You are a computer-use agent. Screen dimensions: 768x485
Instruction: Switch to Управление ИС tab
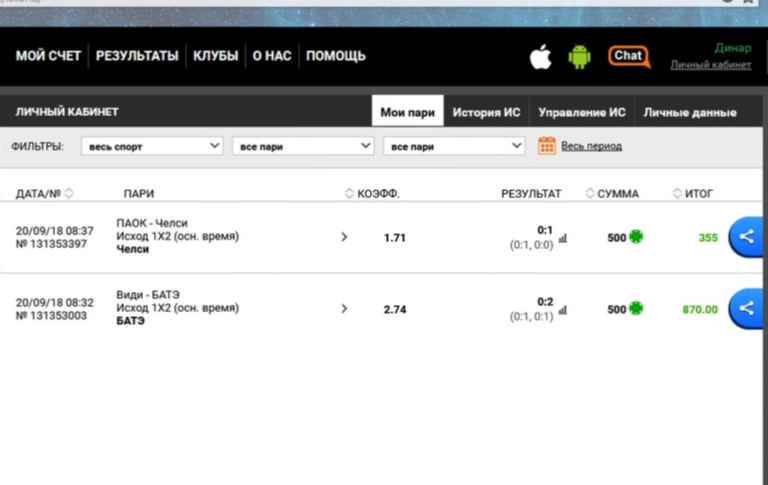(x=582, y=112)
